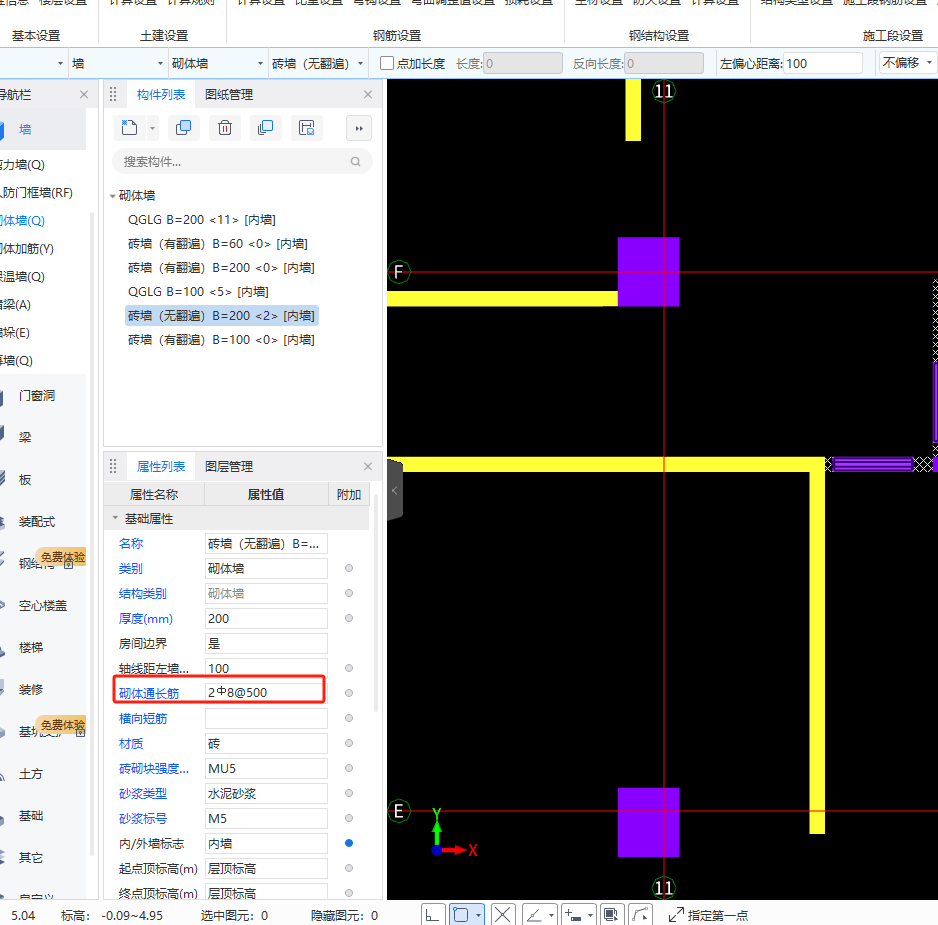Screen dimensions: 938x925
Task: Toggle the 附加 marker for 材质
Action: click(x=349, y=743)
